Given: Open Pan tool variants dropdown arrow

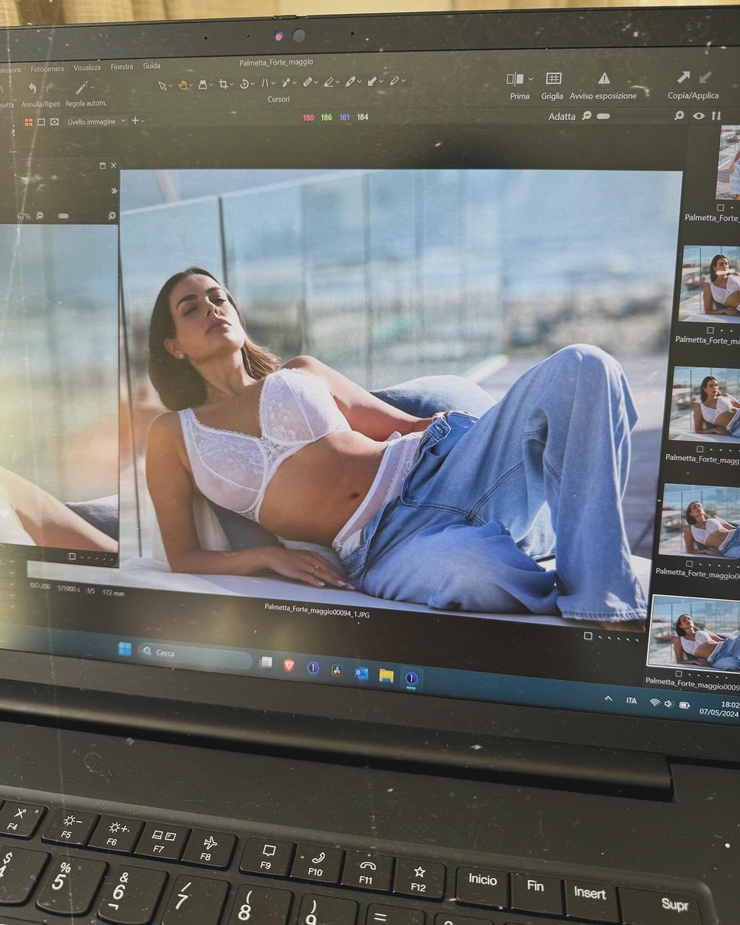Looking at the screenshot, I should tap(191, 86).
